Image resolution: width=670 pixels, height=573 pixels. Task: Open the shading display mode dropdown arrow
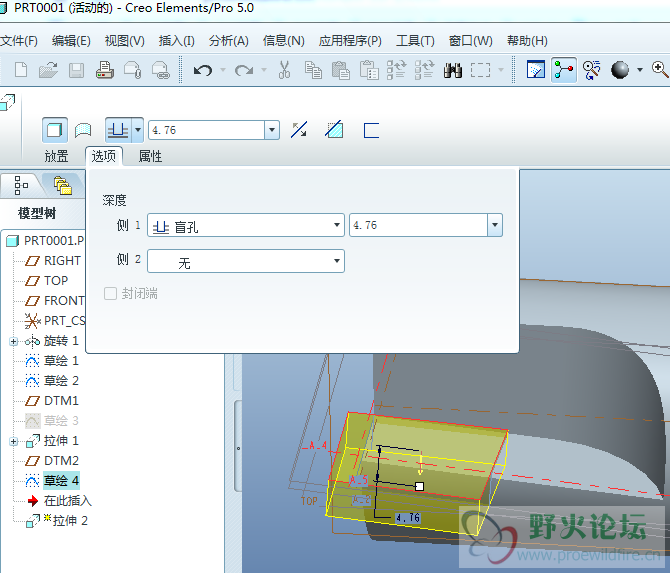click(639, 70)
